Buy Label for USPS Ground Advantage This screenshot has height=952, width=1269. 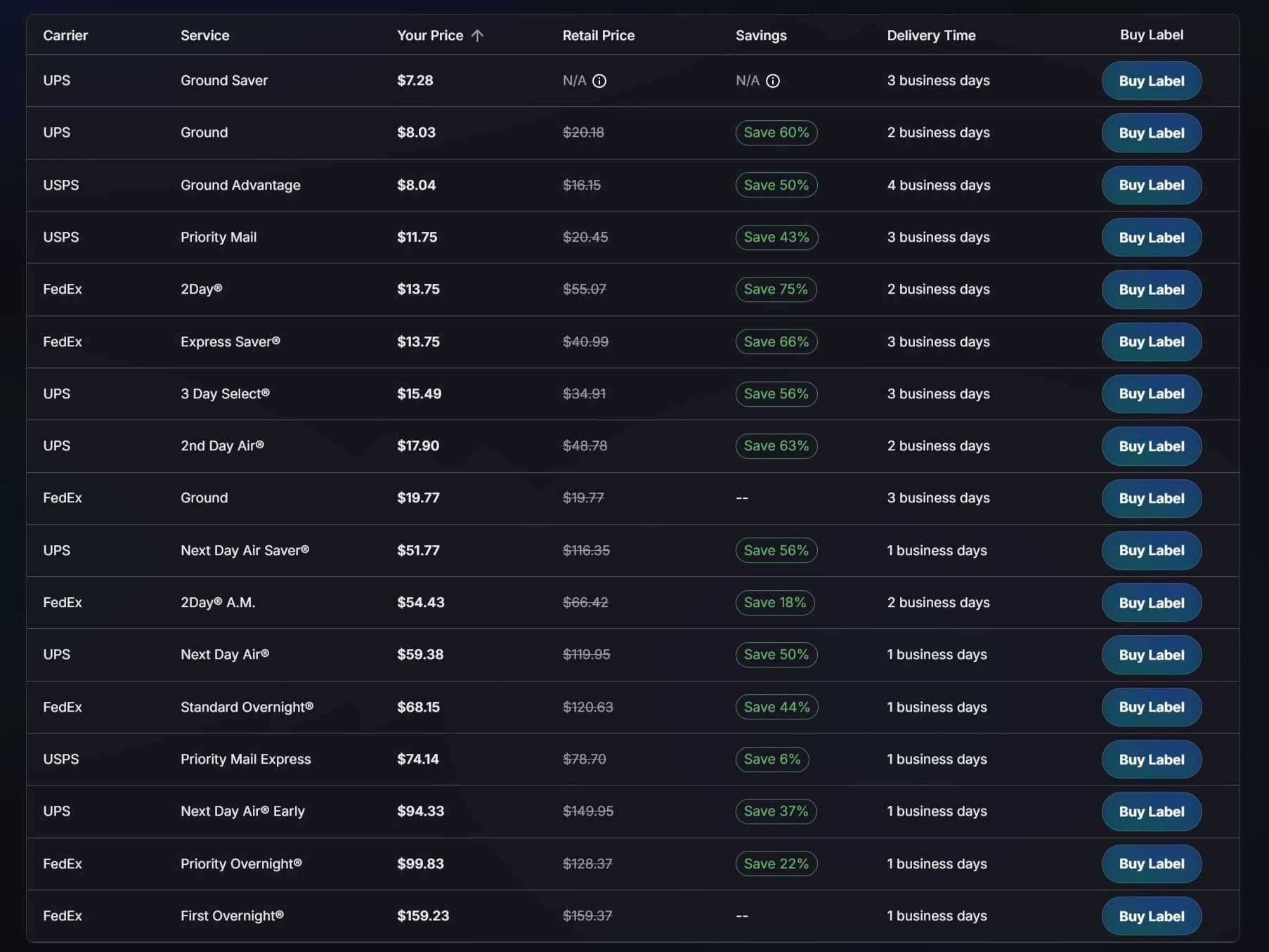tap(1152, 185)
